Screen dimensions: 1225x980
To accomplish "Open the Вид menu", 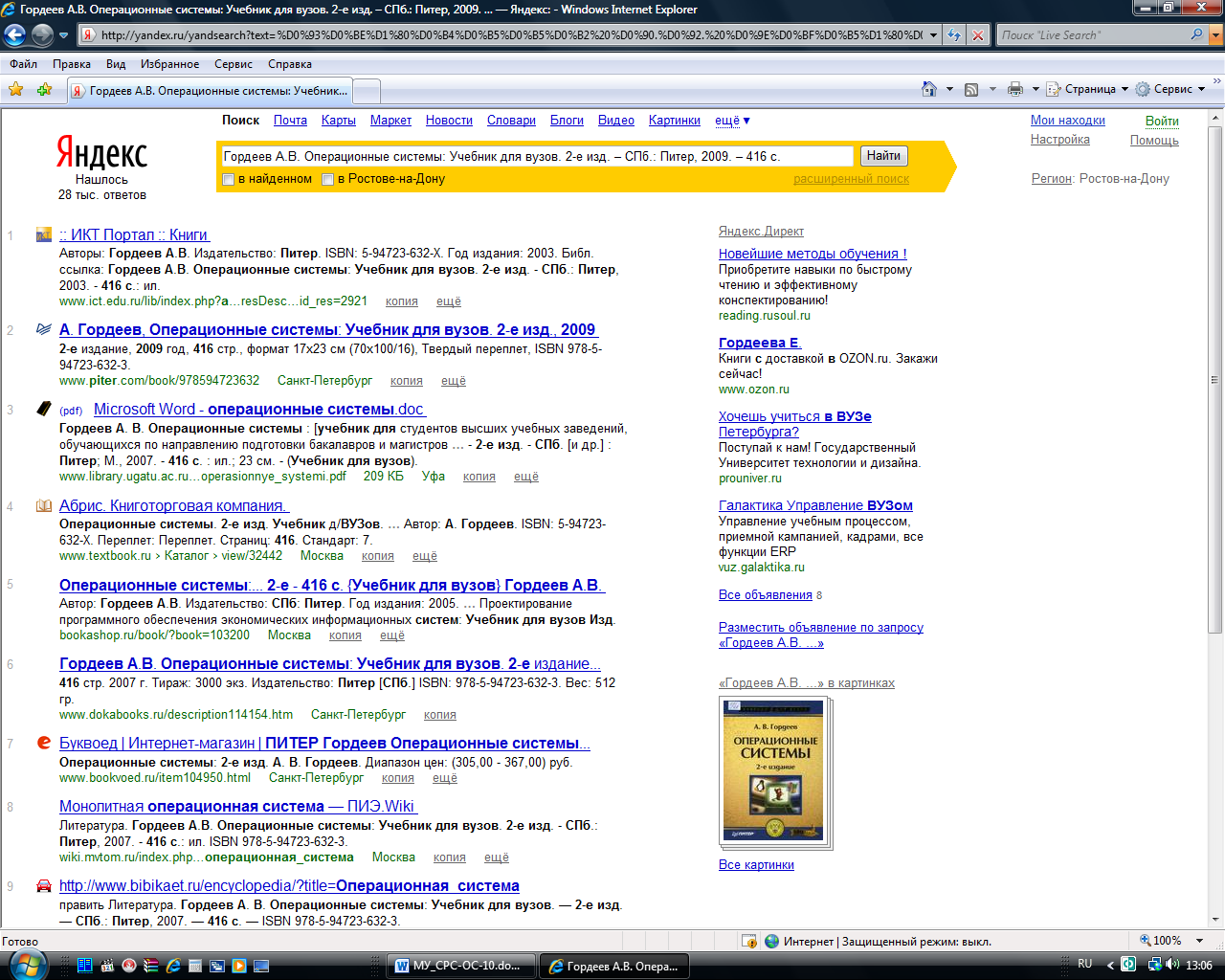I will (116, 64).
